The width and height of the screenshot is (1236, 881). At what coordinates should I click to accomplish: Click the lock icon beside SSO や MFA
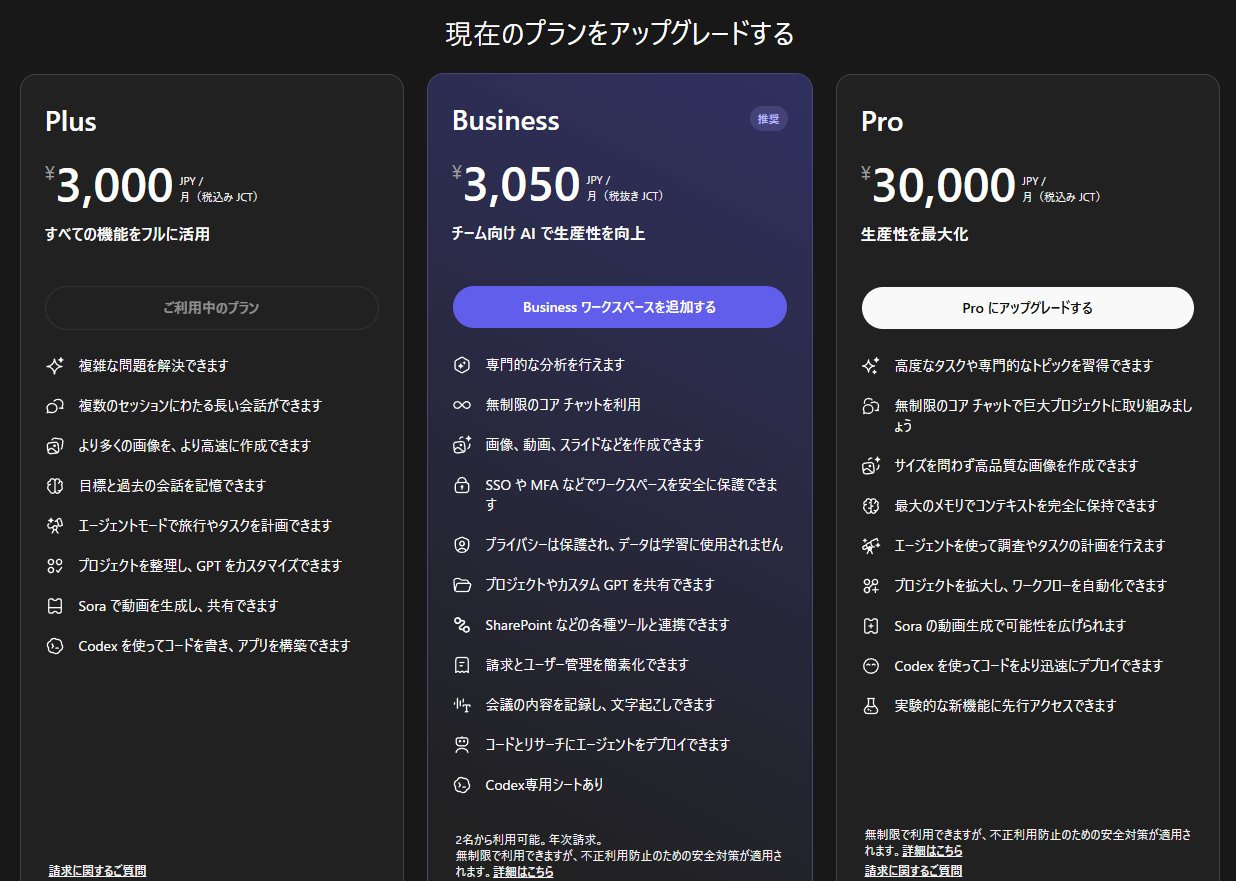tap(461, 486)
